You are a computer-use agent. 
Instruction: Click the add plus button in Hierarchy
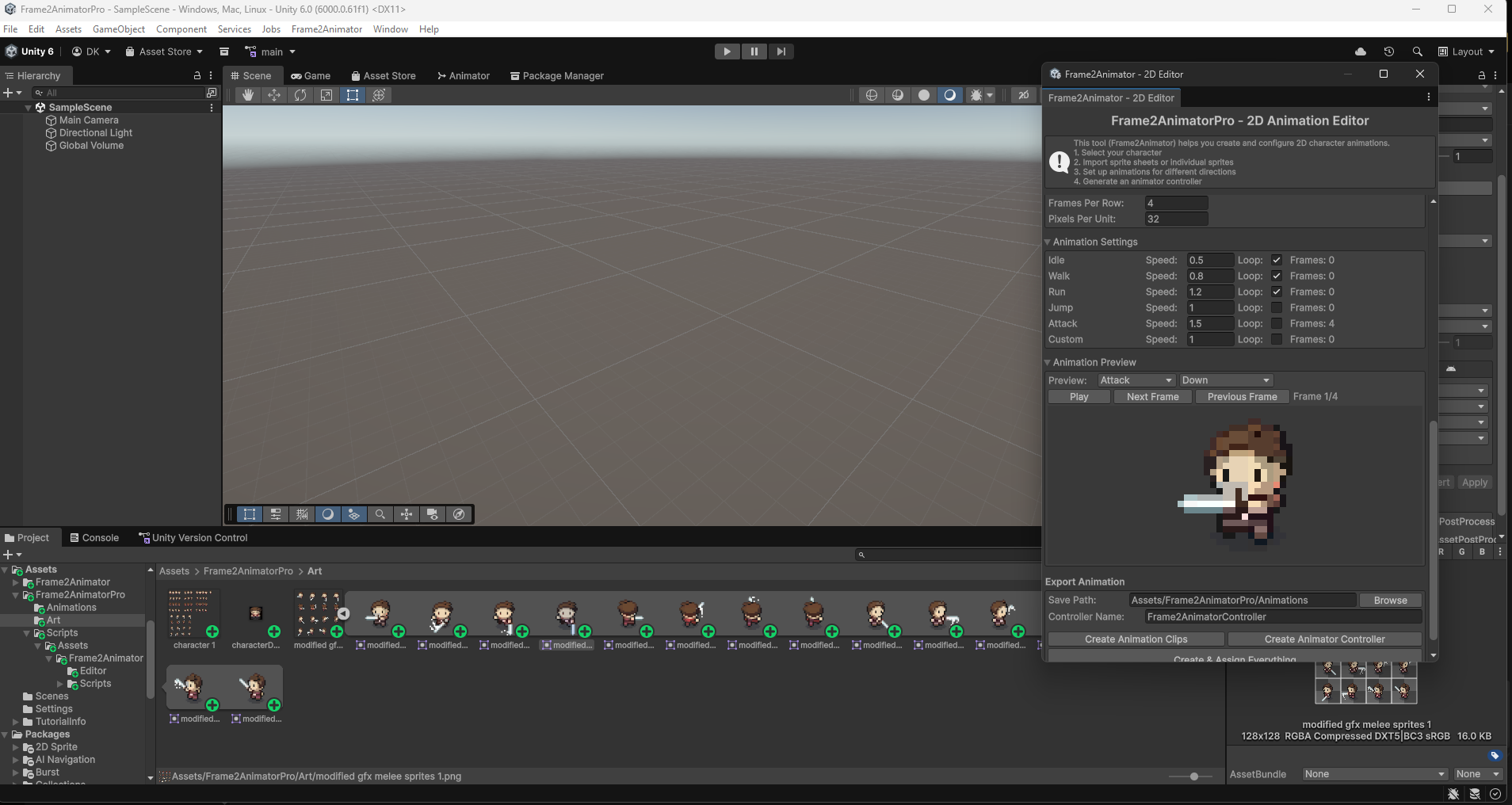point(11,93)
